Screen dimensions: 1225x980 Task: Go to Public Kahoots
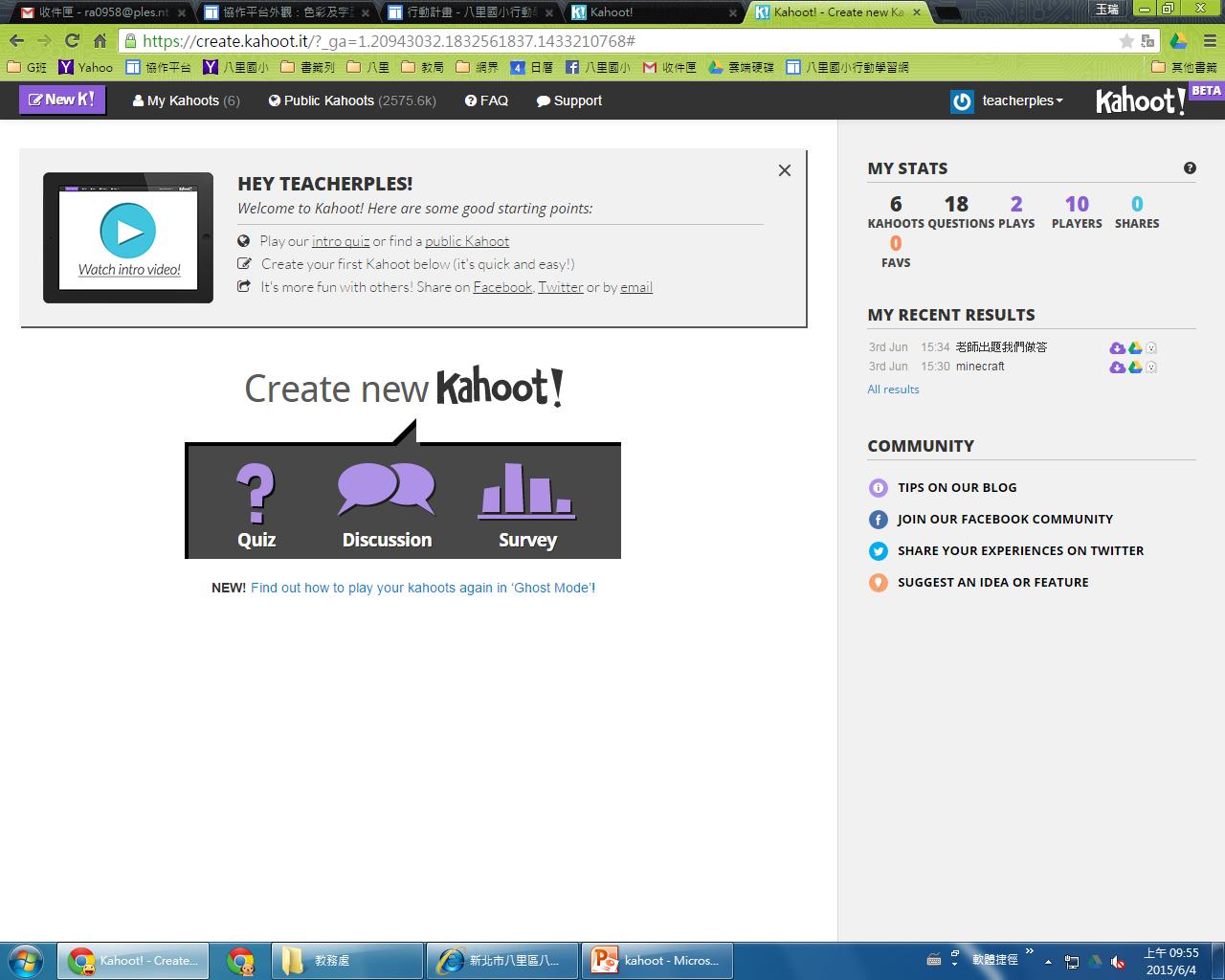(x=351, y=100)
